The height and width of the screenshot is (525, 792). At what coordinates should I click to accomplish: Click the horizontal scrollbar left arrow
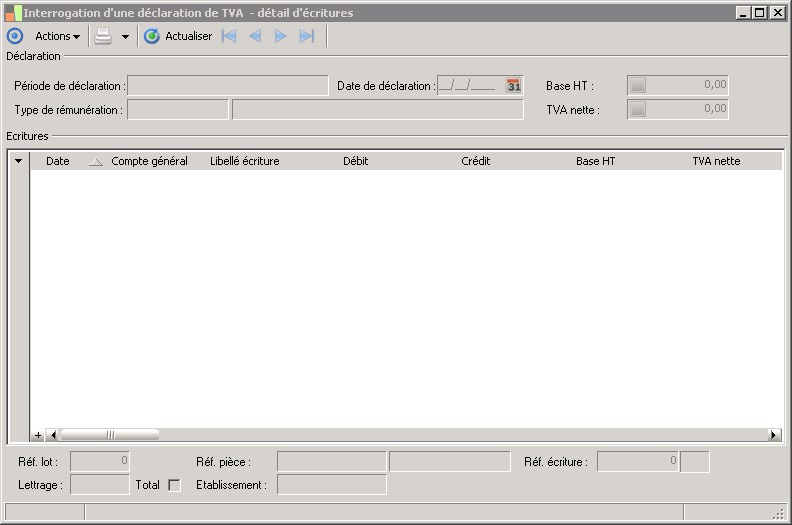pyautogui.click(x=53, y=435)
